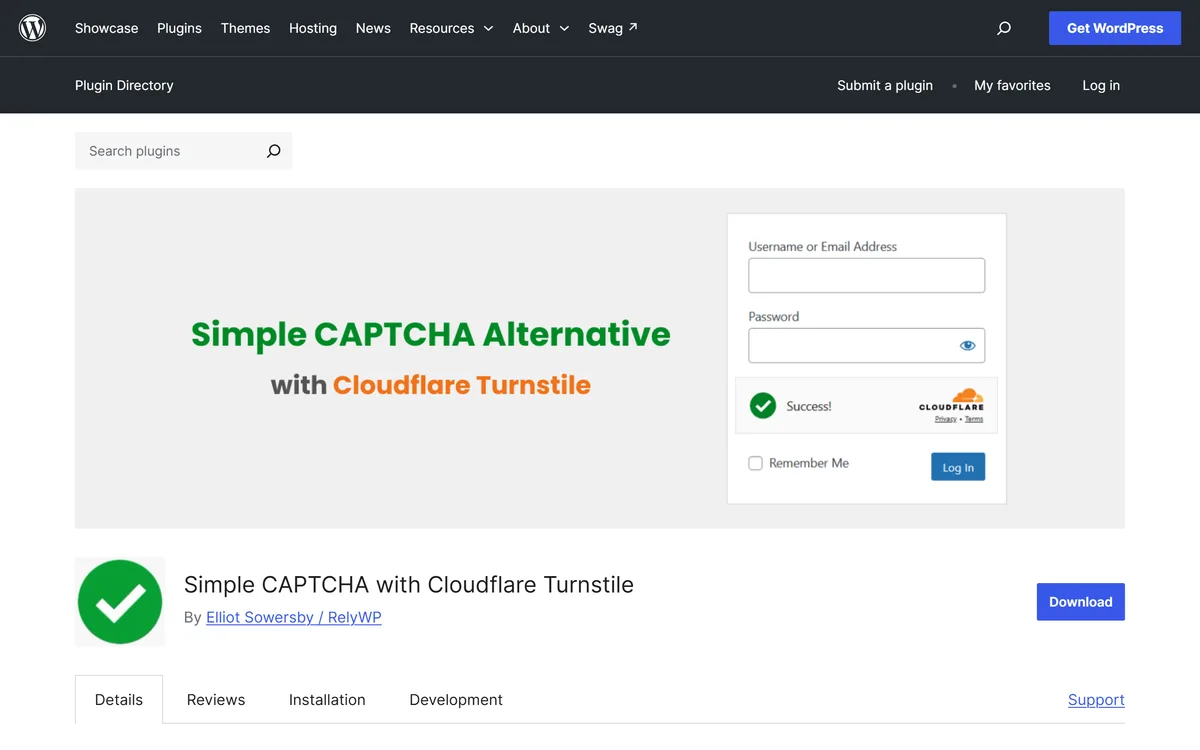Open Submit a plugin link
Image resolution: width=1200 pixels, height=750 pixels.
pos(885,85)
